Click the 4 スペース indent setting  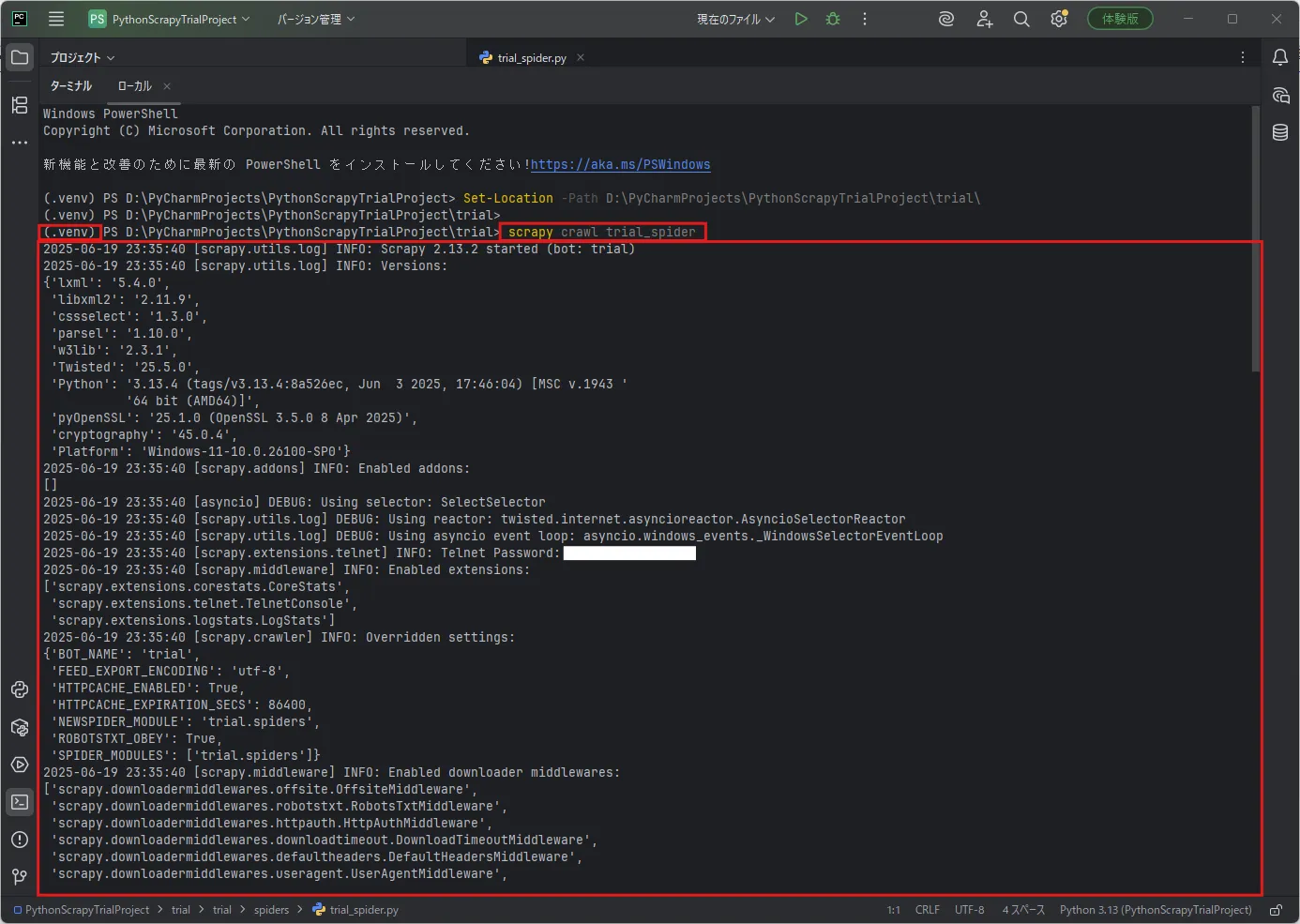click(1023, 909)
